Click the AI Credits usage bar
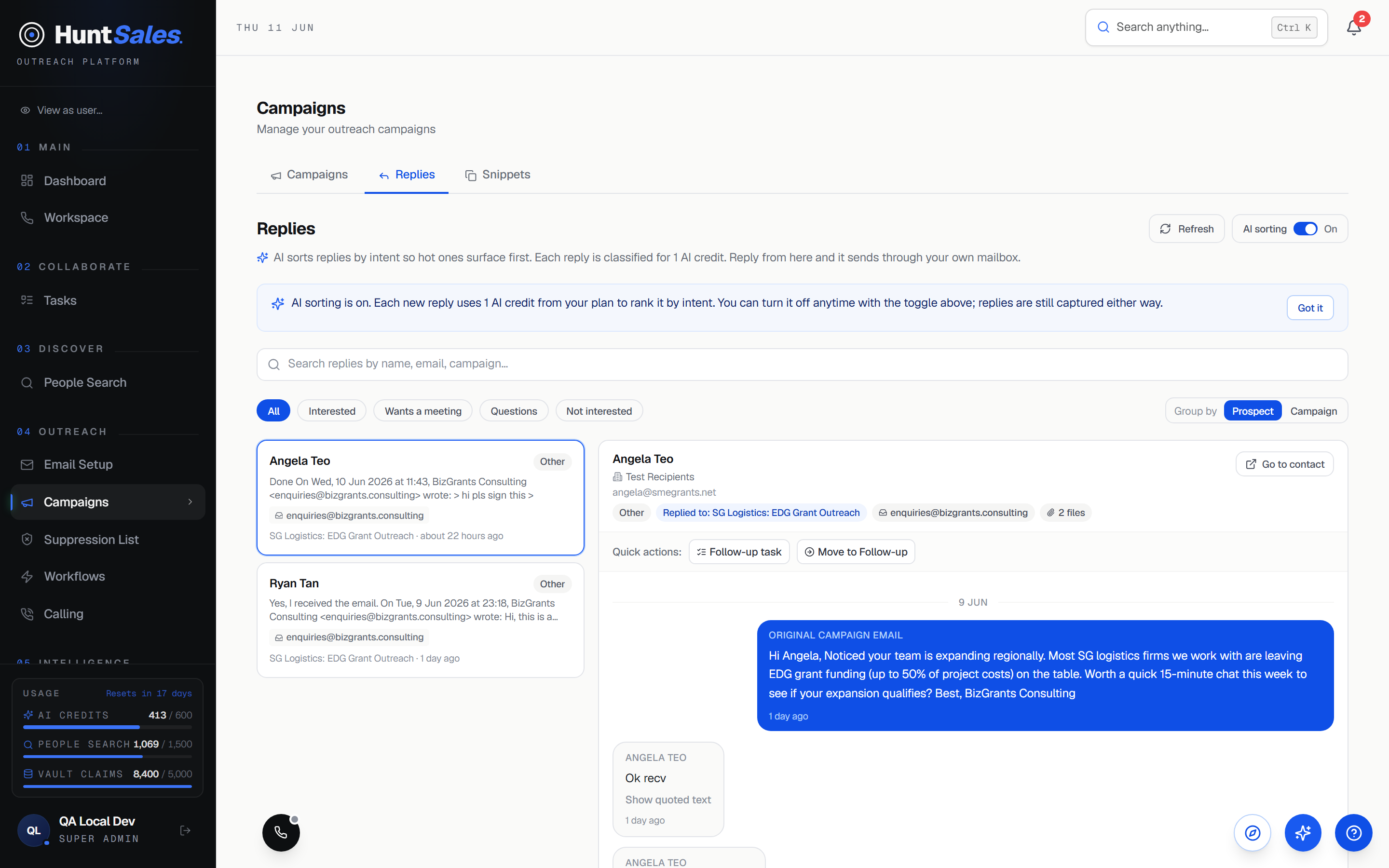Image resolution: width=1389 pixels, height=868 pixels. point(108,727)
